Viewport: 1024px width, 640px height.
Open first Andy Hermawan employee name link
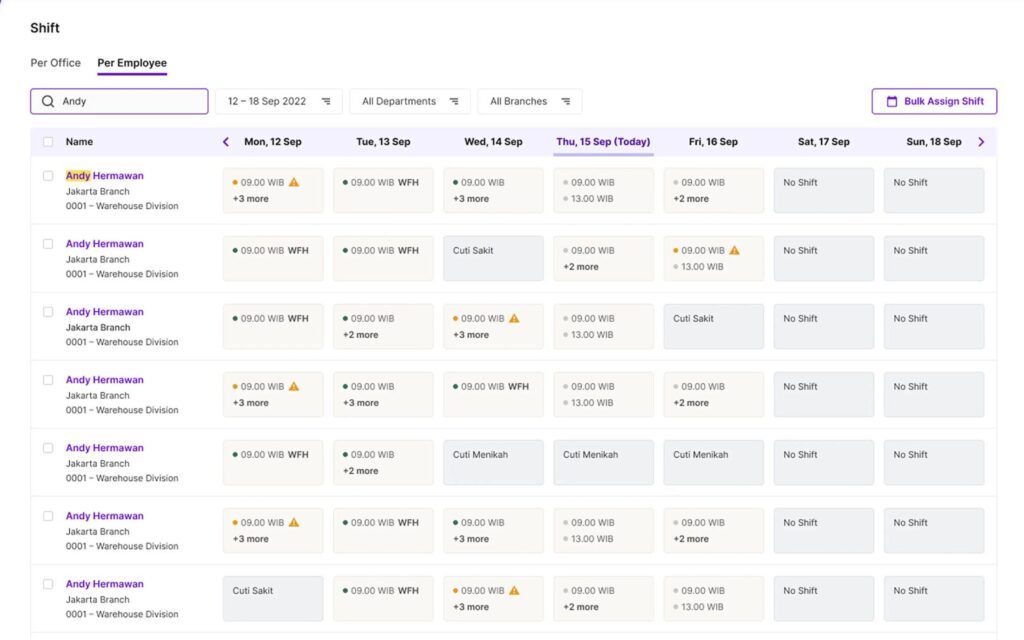[x=105, y=176]
